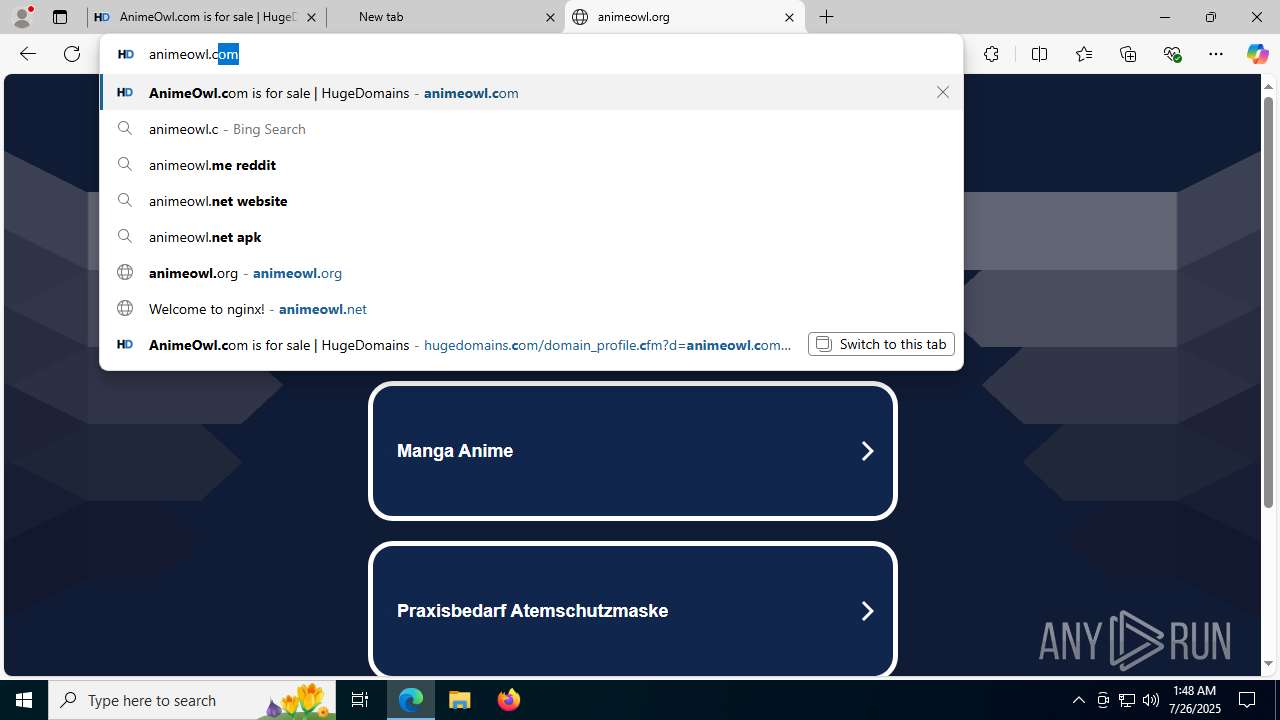Select 'Welcome to nginx!' animeowl.net suggestion

(x=531, y=309)
